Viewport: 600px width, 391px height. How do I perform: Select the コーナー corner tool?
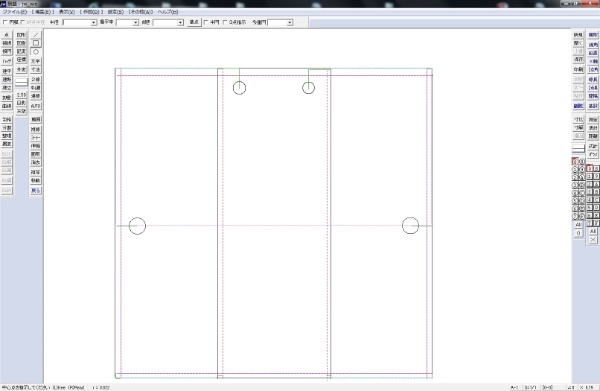pyautogui.click(x=36, y=137)
